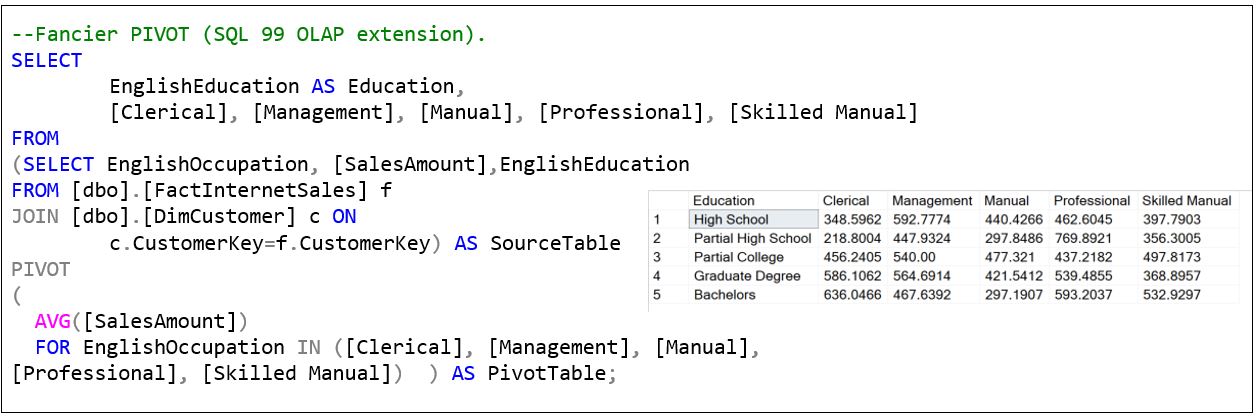This screenshot has height=418, width=1258.
Task: Select row number 1 in results grid
Action: (x=657, y=220)
